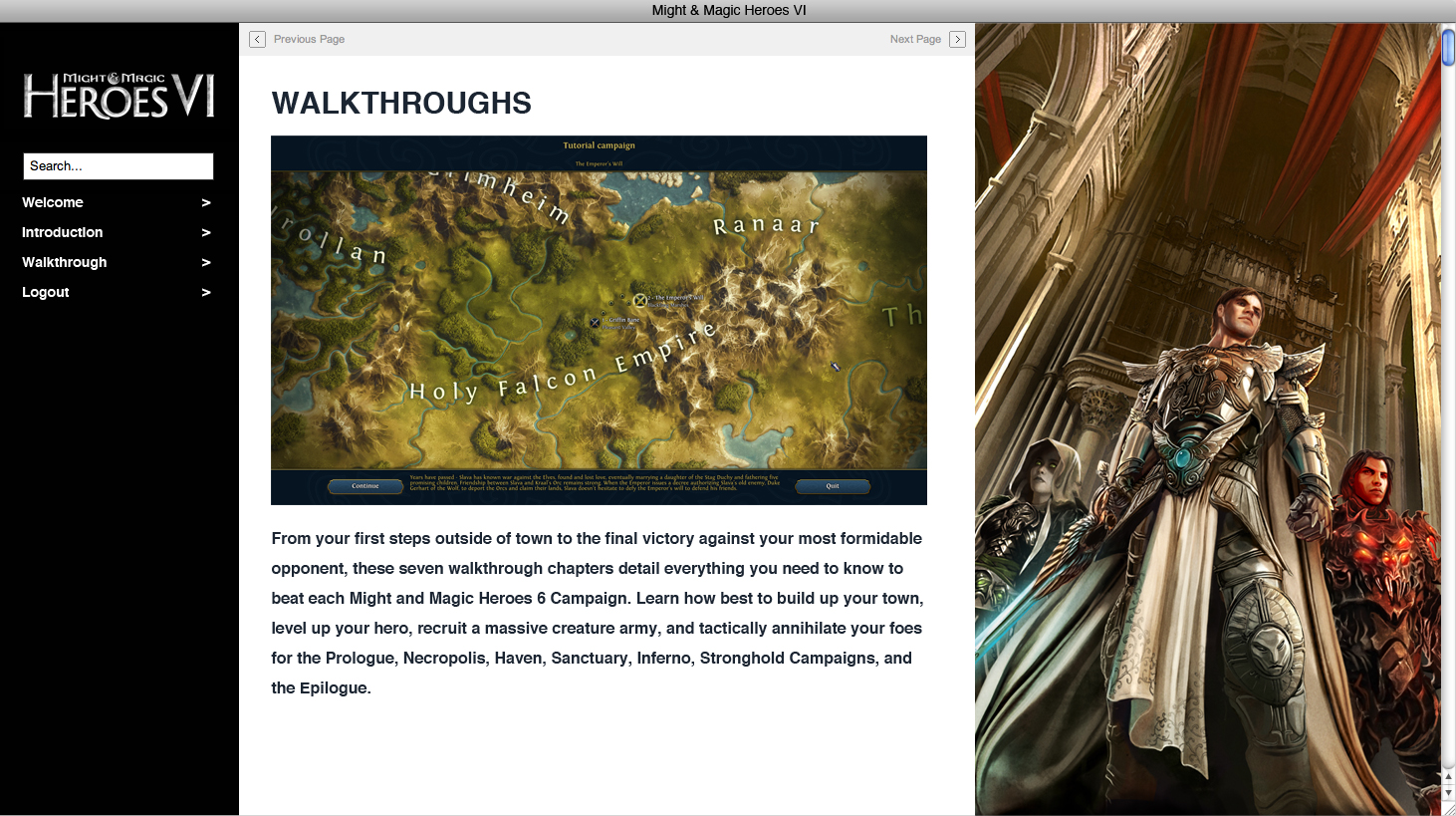Viewport: 1456px width, 816px height.
Task: Click the Might & Magic Heroes VI logo
Action: point(119,96)
